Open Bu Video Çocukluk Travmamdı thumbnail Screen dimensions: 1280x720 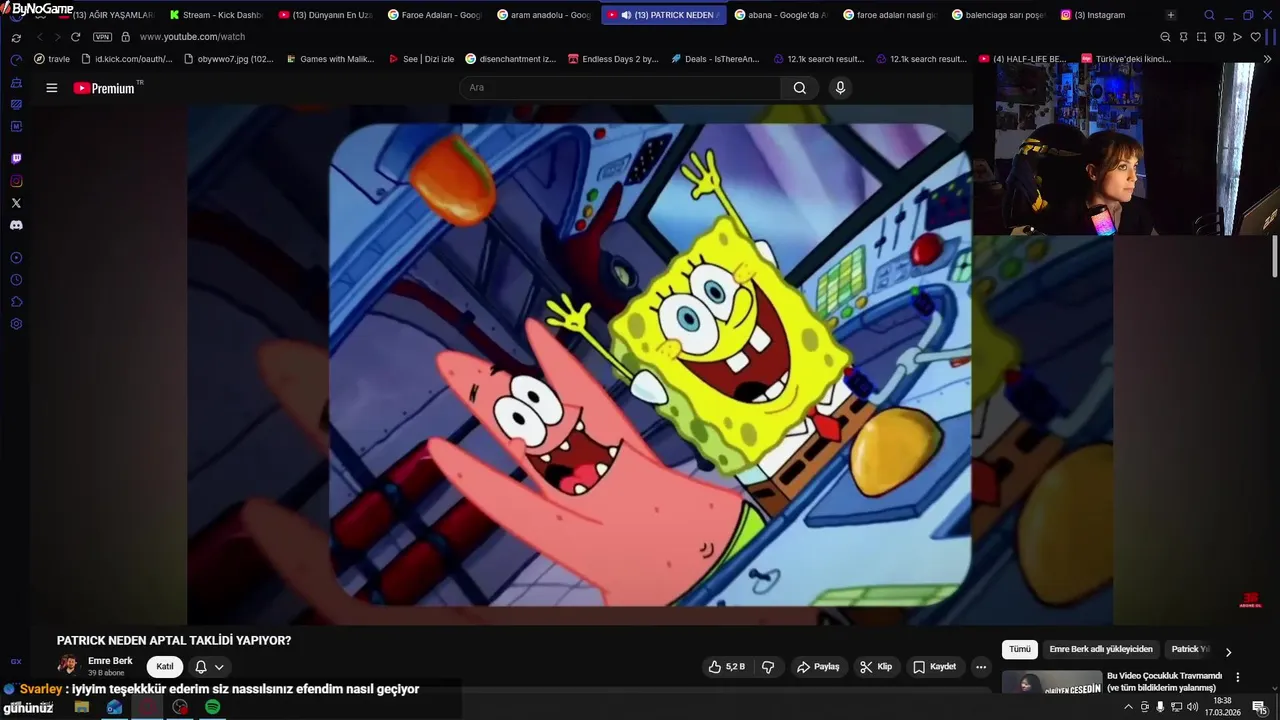pos(1052,683)
